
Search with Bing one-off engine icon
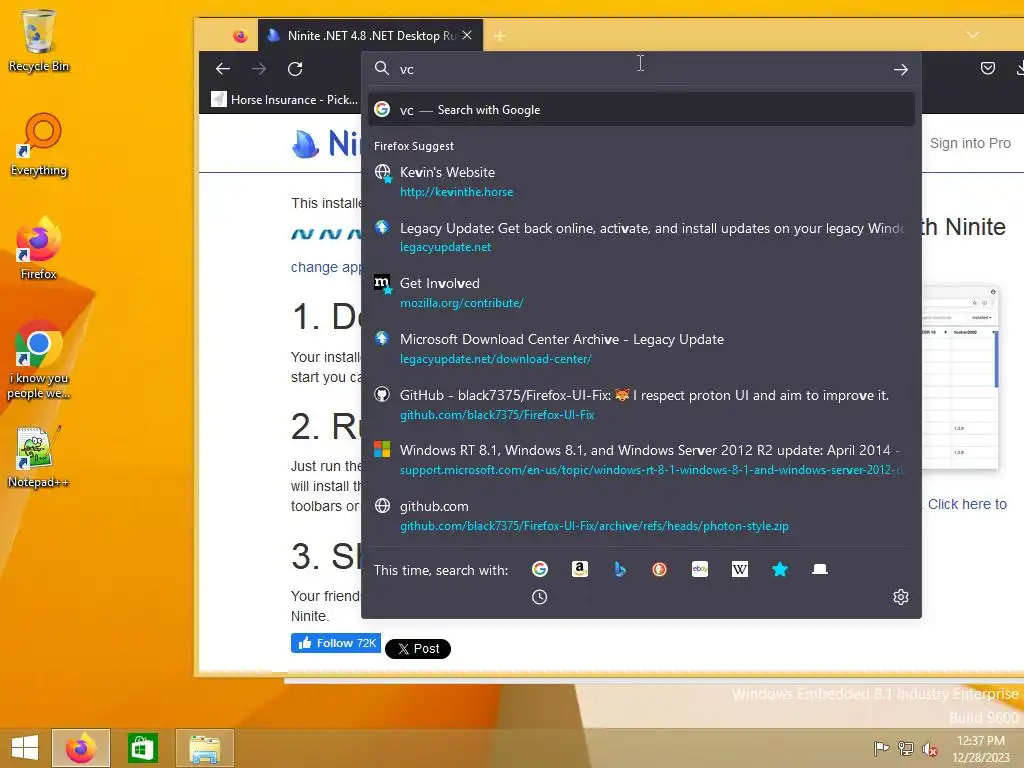pyautogui.click(x=620, y=569)
